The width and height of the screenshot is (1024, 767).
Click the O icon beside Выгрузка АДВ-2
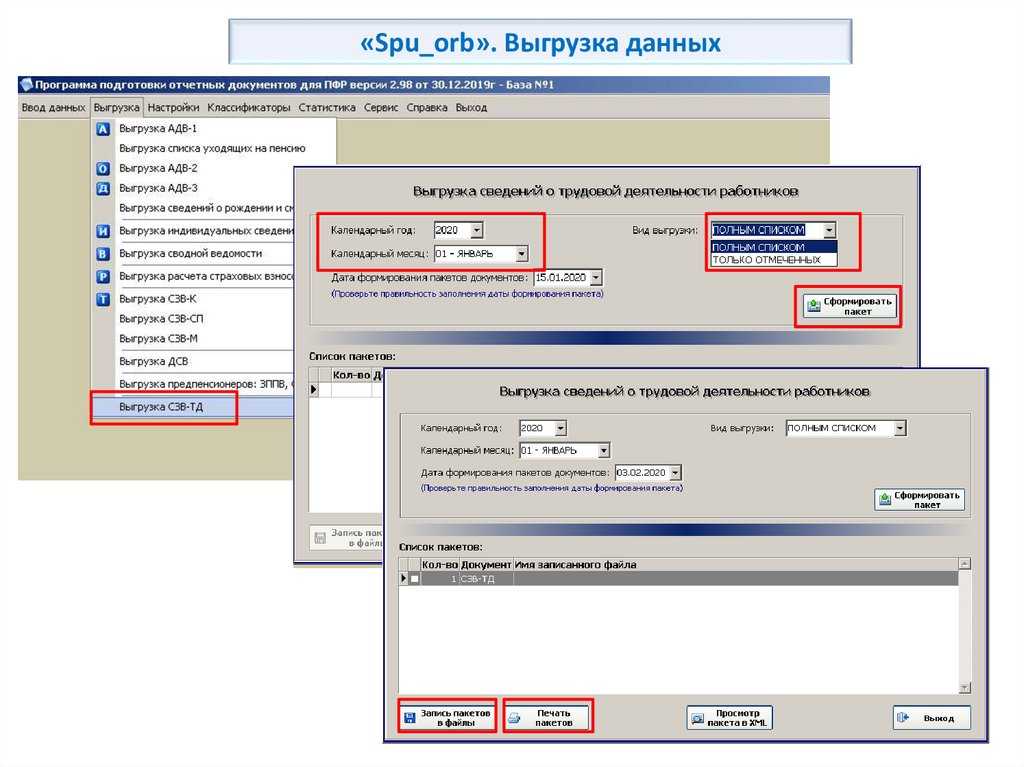(103, 169)
